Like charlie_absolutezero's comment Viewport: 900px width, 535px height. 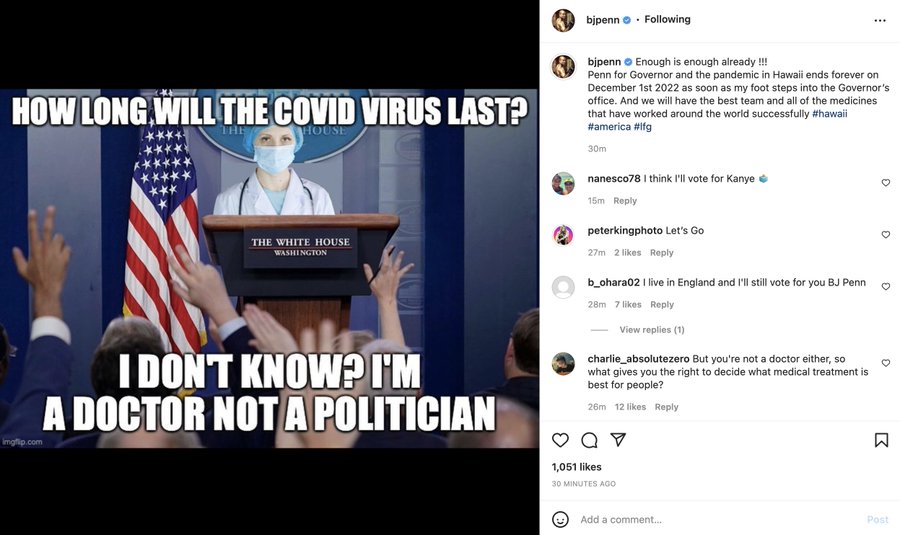[886, 363]
